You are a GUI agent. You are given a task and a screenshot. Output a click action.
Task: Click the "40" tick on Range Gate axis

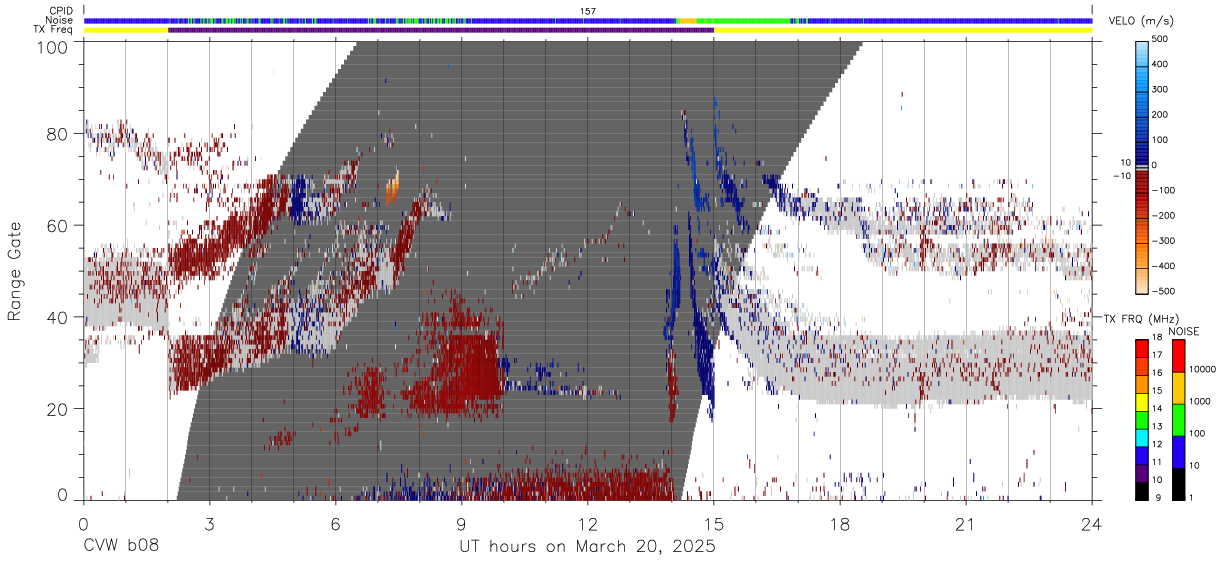click(58, 317)
